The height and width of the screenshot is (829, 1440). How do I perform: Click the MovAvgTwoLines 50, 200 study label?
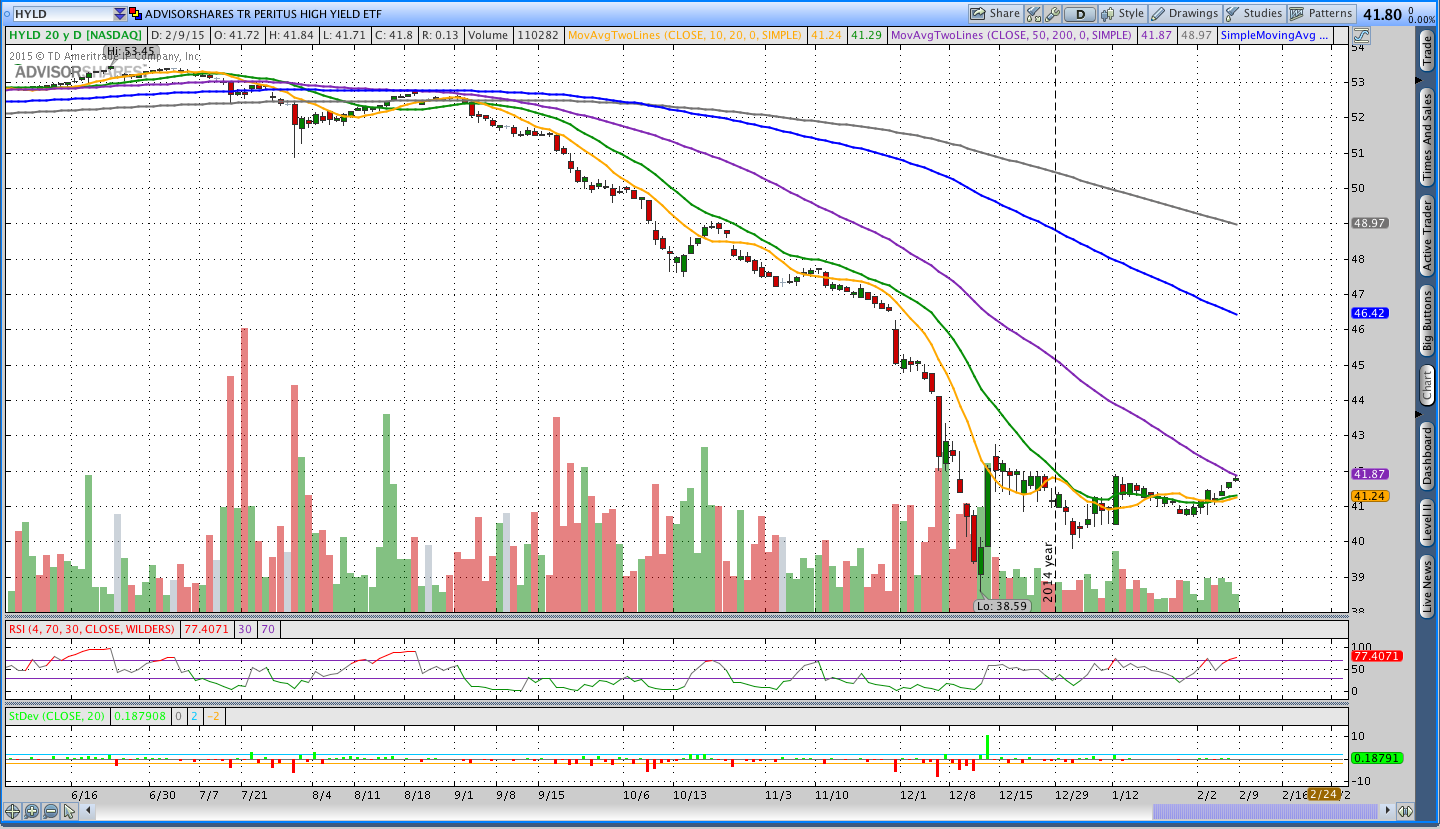[1011, 35]
